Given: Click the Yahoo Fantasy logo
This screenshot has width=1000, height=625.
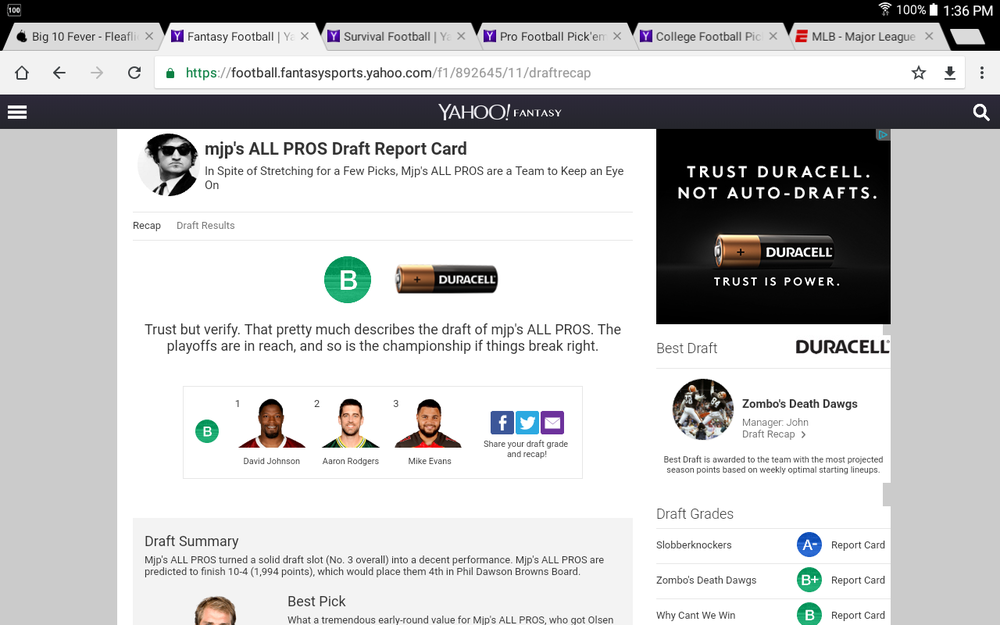Looking at the screenshot, I should coord(499,112).
